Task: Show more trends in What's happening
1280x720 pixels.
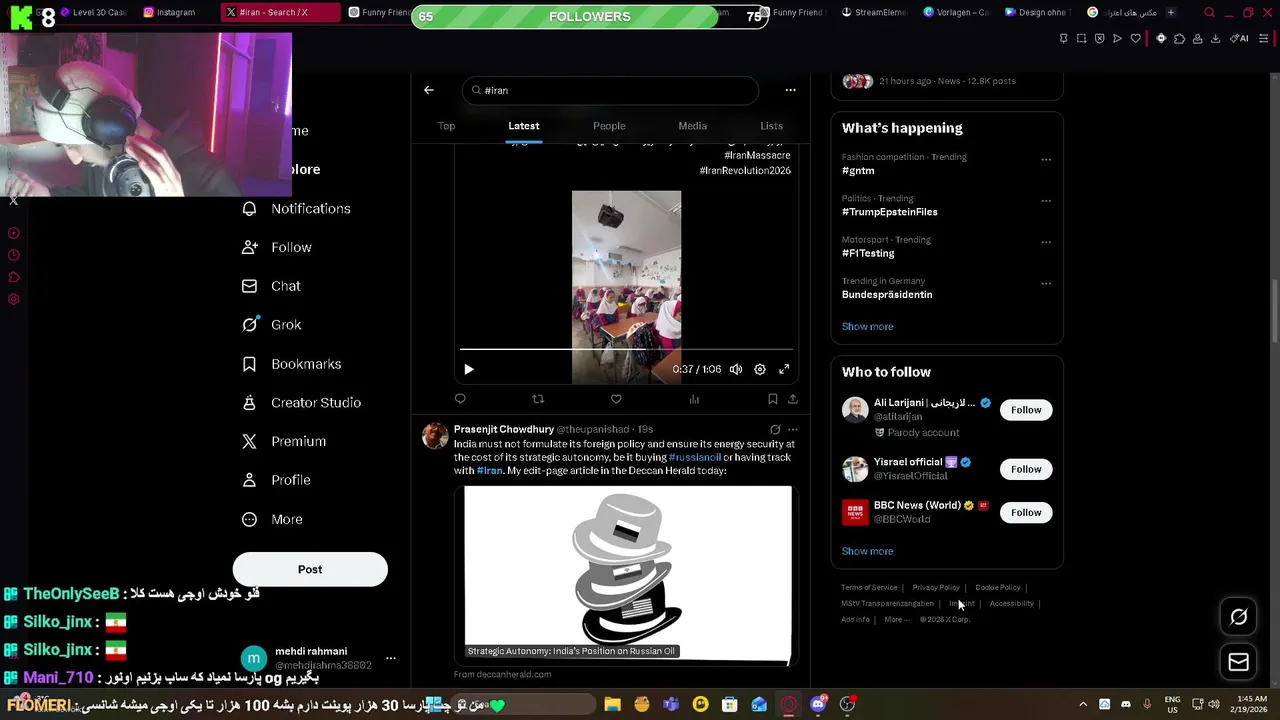Action: point(867,327)
